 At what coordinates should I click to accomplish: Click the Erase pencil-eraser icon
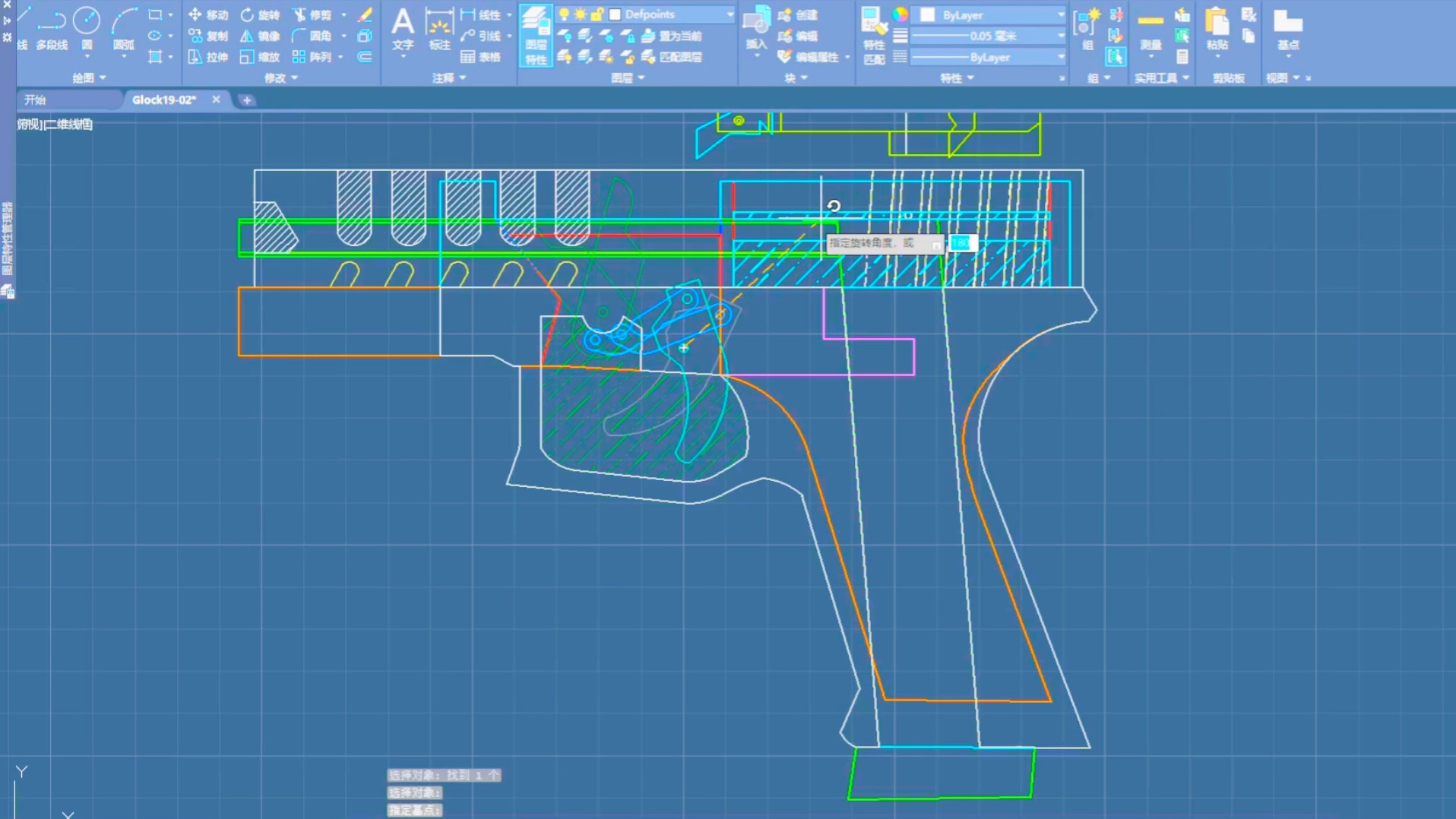pos(366,14)
